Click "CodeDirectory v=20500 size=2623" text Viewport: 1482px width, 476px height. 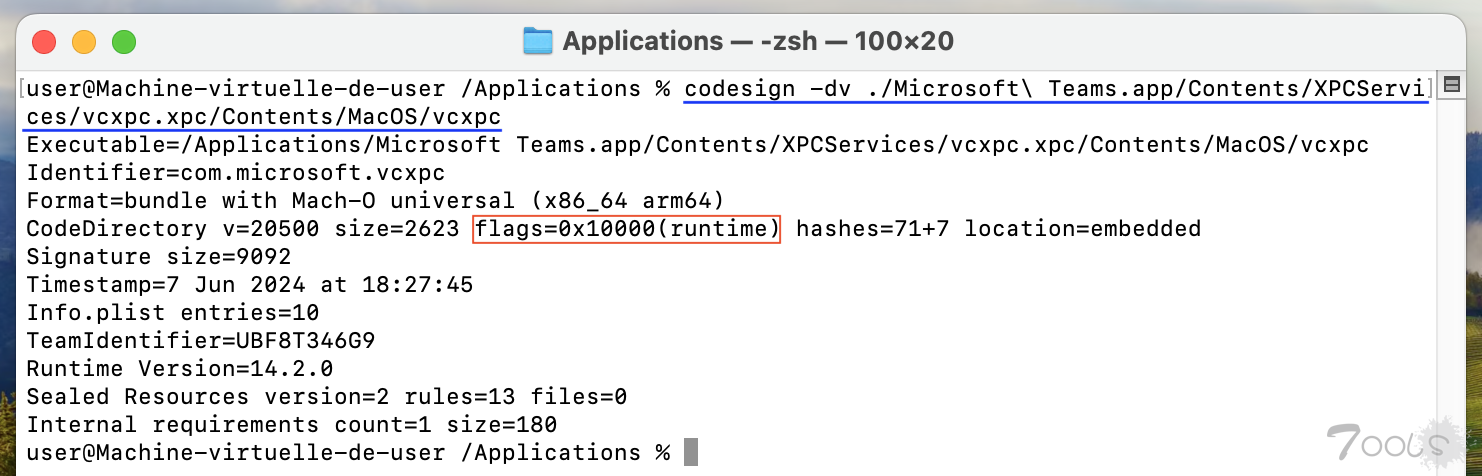pos(243,229)
